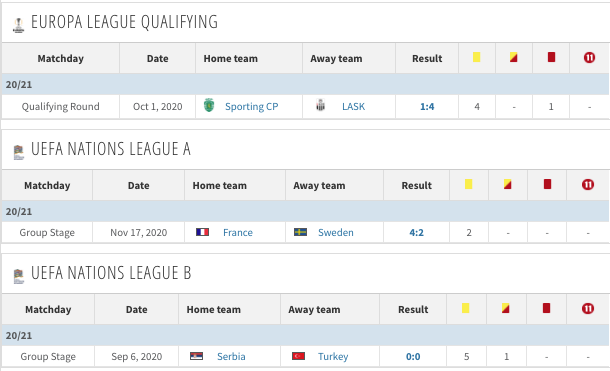Click the Serbia flag icon

[196, 356]
